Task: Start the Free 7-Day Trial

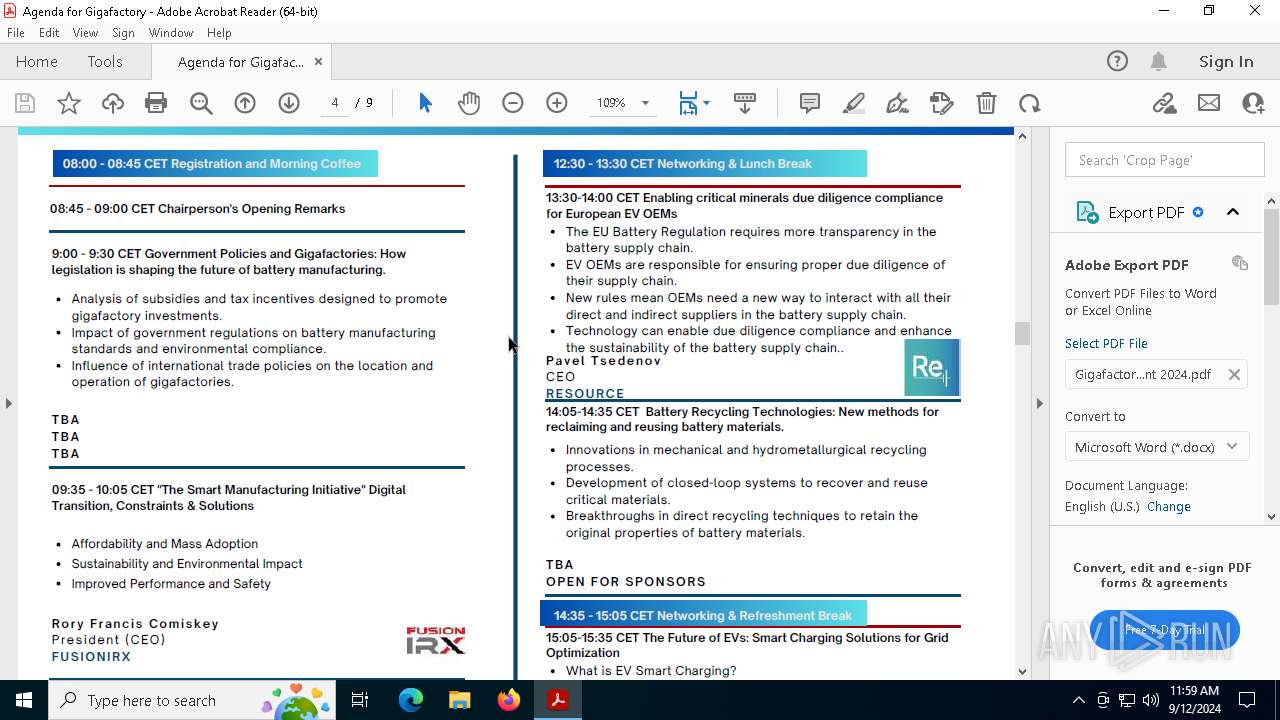Action: tap(1165, 630)
